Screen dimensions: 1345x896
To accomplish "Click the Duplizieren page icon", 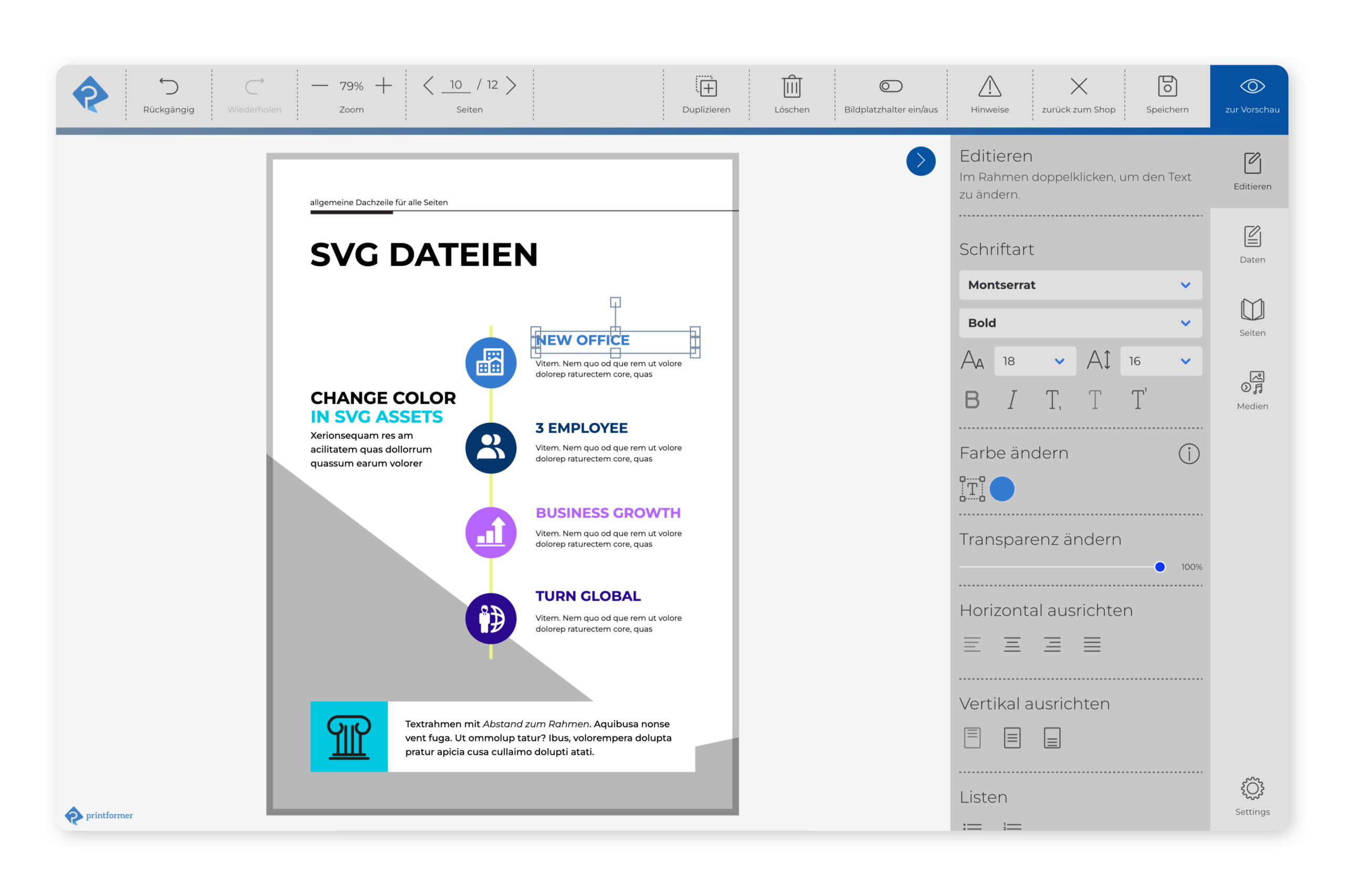I will [706, 87].
